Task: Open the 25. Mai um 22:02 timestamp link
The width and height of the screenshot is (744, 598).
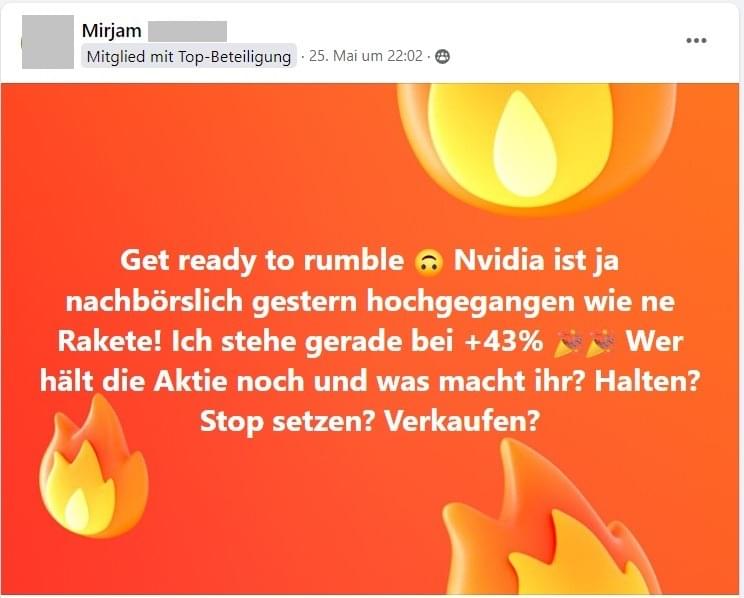Action: tap(366, 56)
